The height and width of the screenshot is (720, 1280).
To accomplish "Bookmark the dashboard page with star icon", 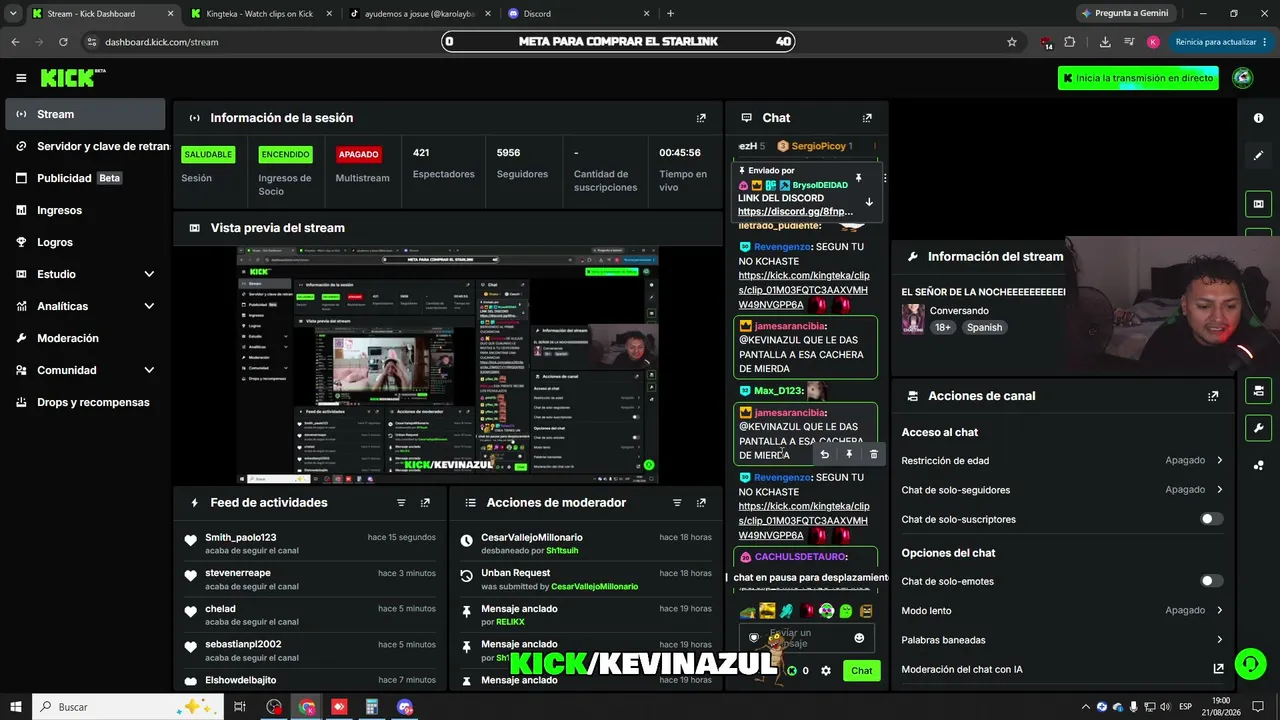I will [x=1012, y=42].
